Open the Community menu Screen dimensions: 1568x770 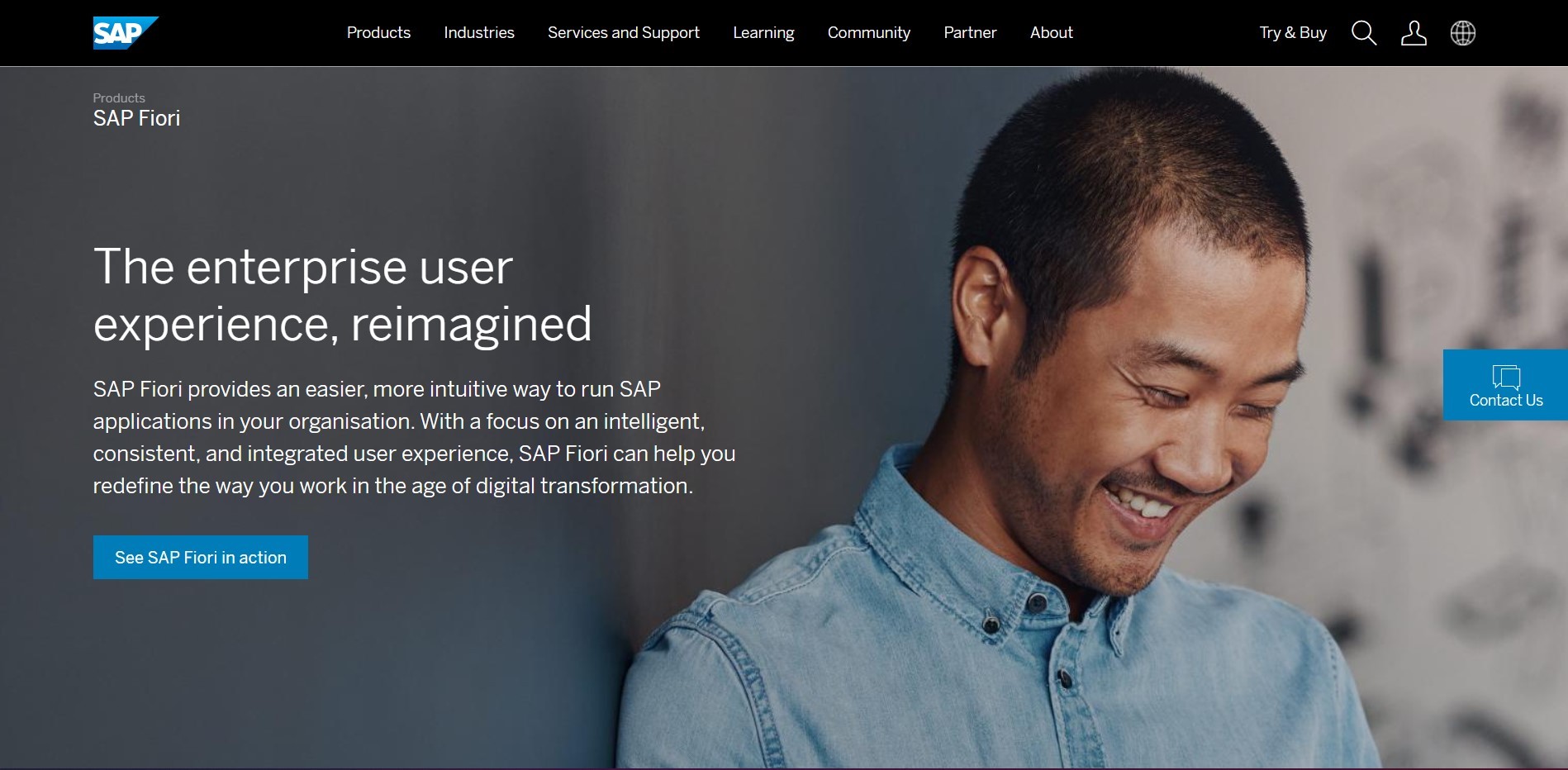pyautogui.click(x=869, y=33)
